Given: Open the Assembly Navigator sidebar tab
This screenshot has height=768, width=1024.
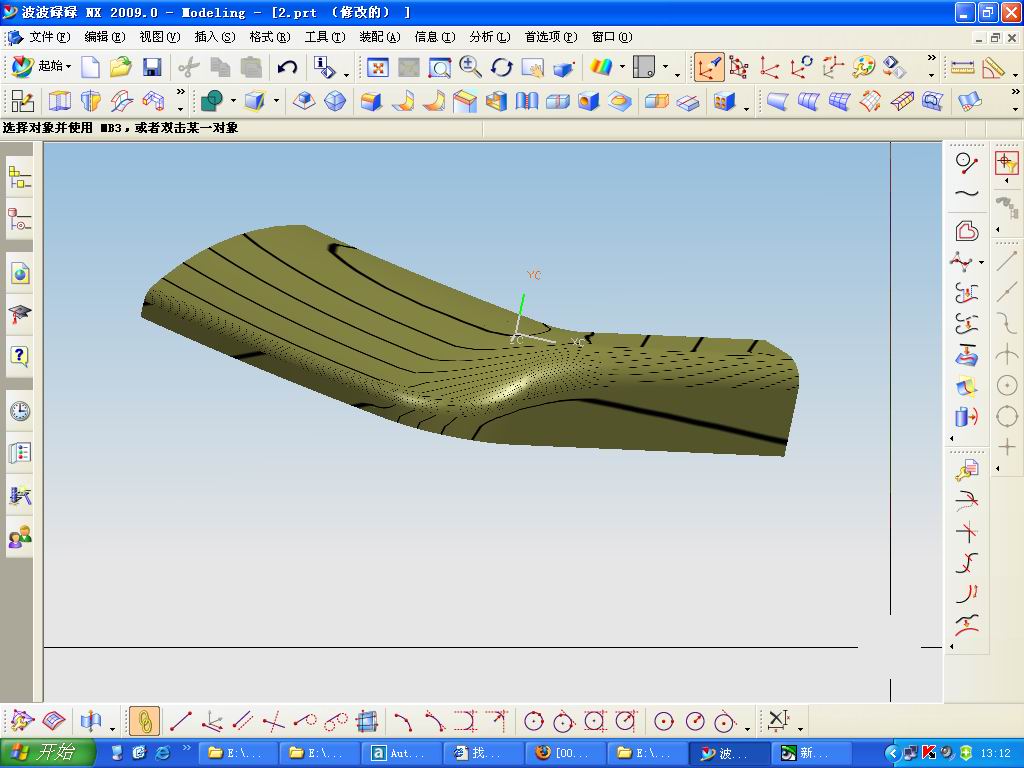Looking at the screenshot, I should click(20, 178).
